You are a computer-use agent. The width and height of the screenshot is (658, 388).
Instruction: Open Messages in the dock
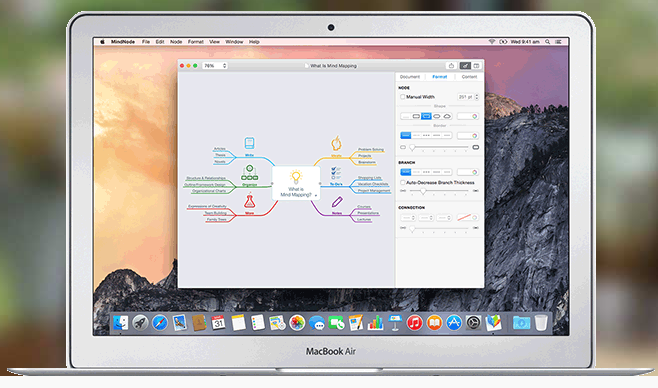tap(316, 323)
